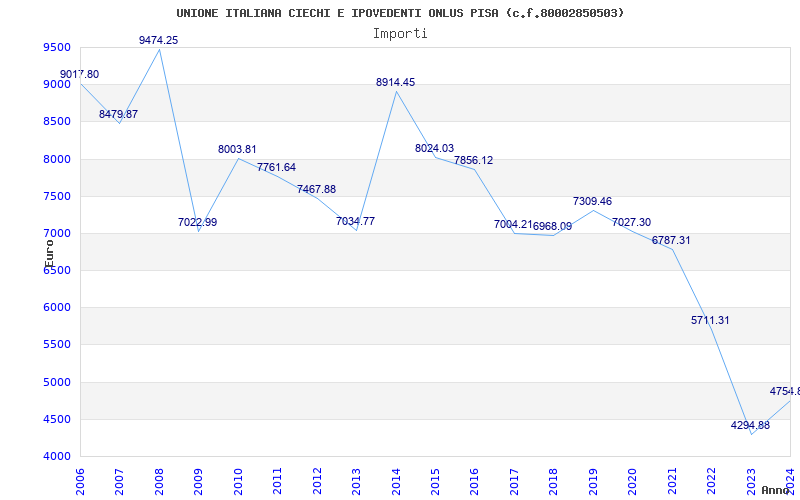
Task: Click the x-axis year 2009
Action: pyautogui.click(x=198, y=481)
